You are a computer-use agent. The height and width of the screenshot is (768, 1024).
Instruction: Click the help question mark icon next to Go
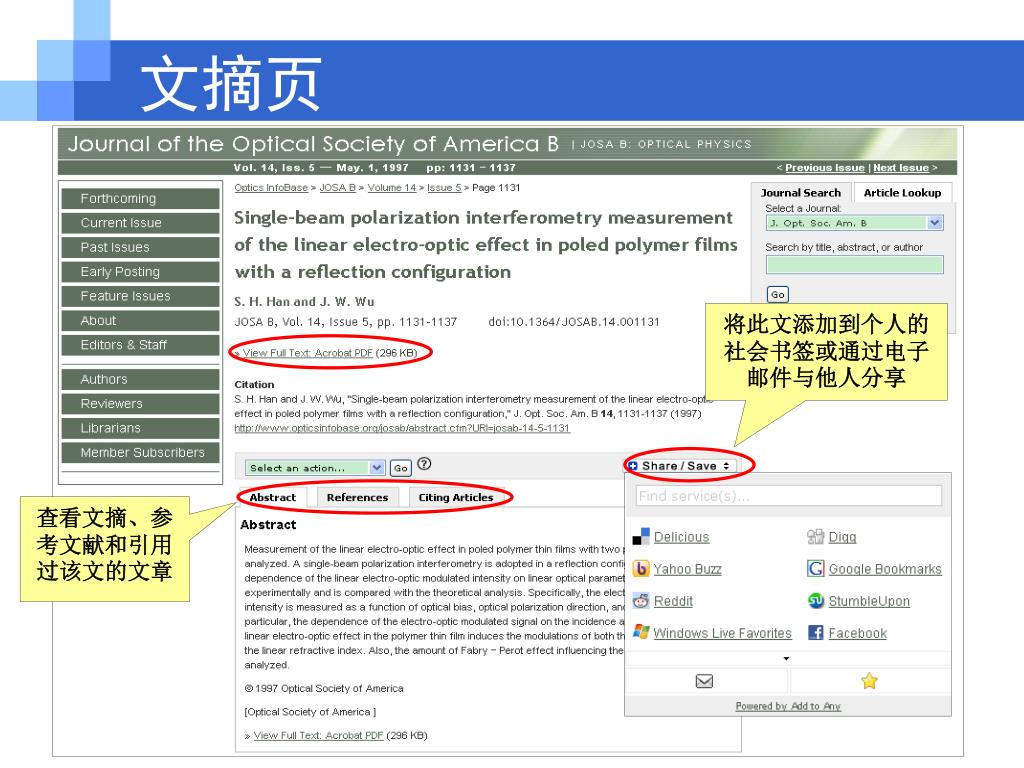(424, 464)
